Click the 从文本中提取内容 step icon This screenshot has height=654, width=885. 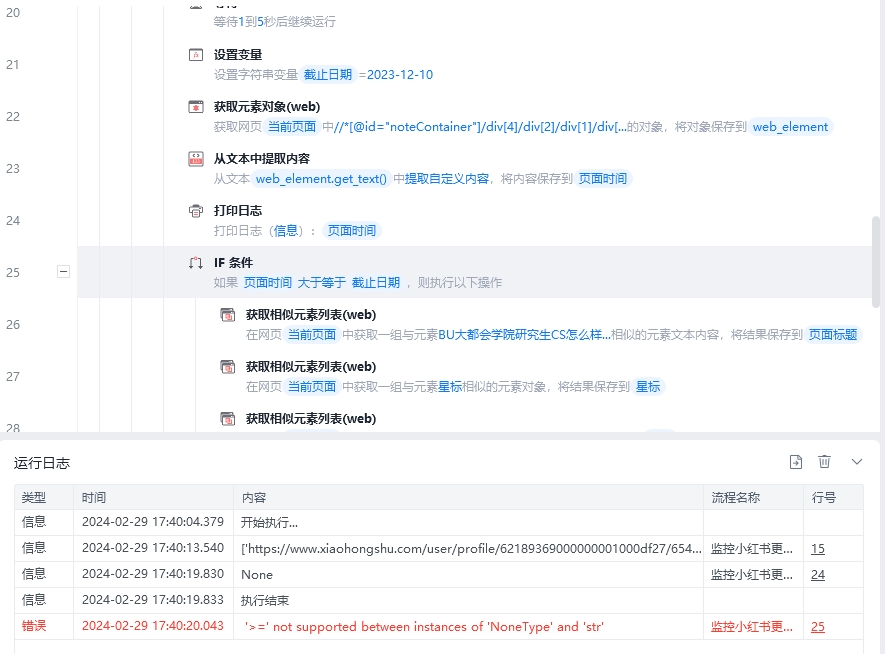[x=196, y=159]
